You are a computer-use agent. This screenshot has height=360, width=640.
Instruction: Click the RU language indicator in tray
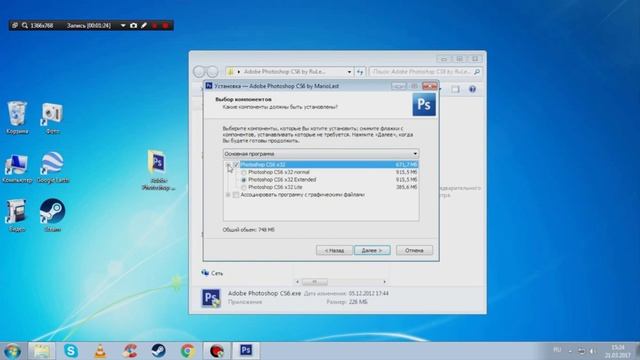[557, 350]
